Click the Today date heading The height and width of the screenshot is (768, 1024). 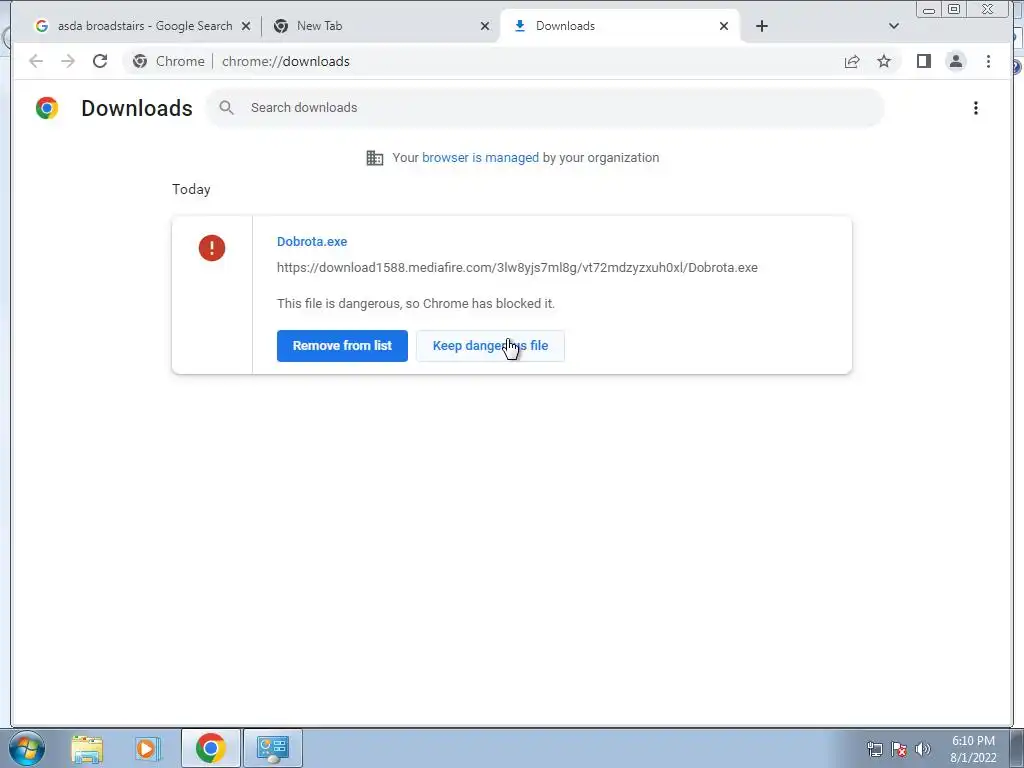(191, 189)
